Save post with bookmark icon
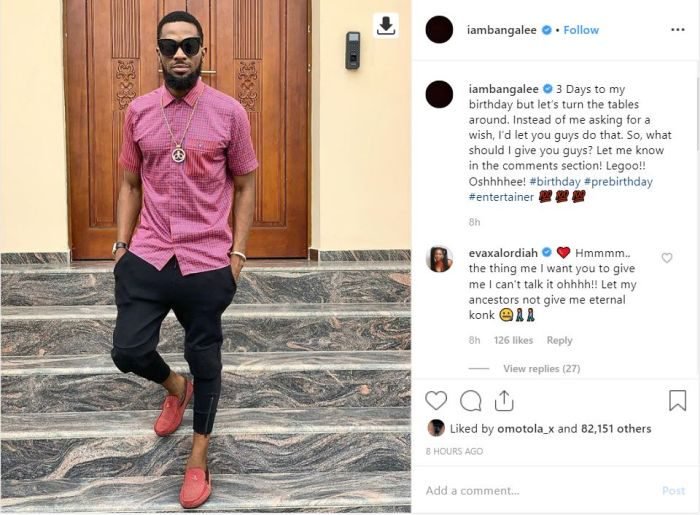700x515 pixels. [677, 400]
